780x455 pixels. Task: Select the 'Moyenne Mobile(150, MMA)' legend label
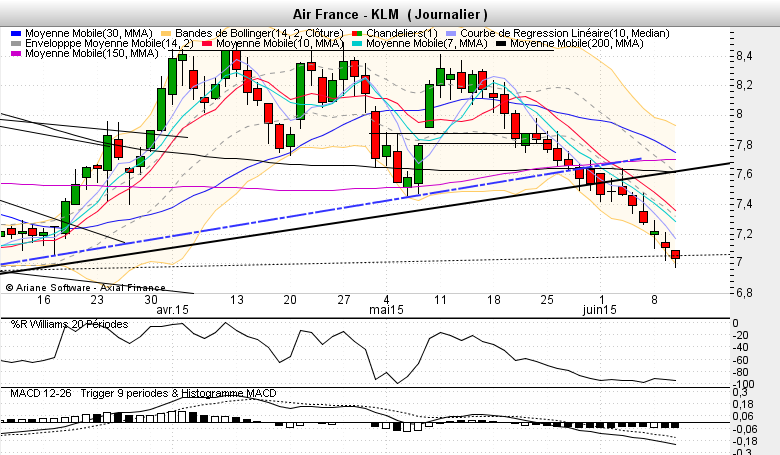pyautogui.click(x=92, y=53)
